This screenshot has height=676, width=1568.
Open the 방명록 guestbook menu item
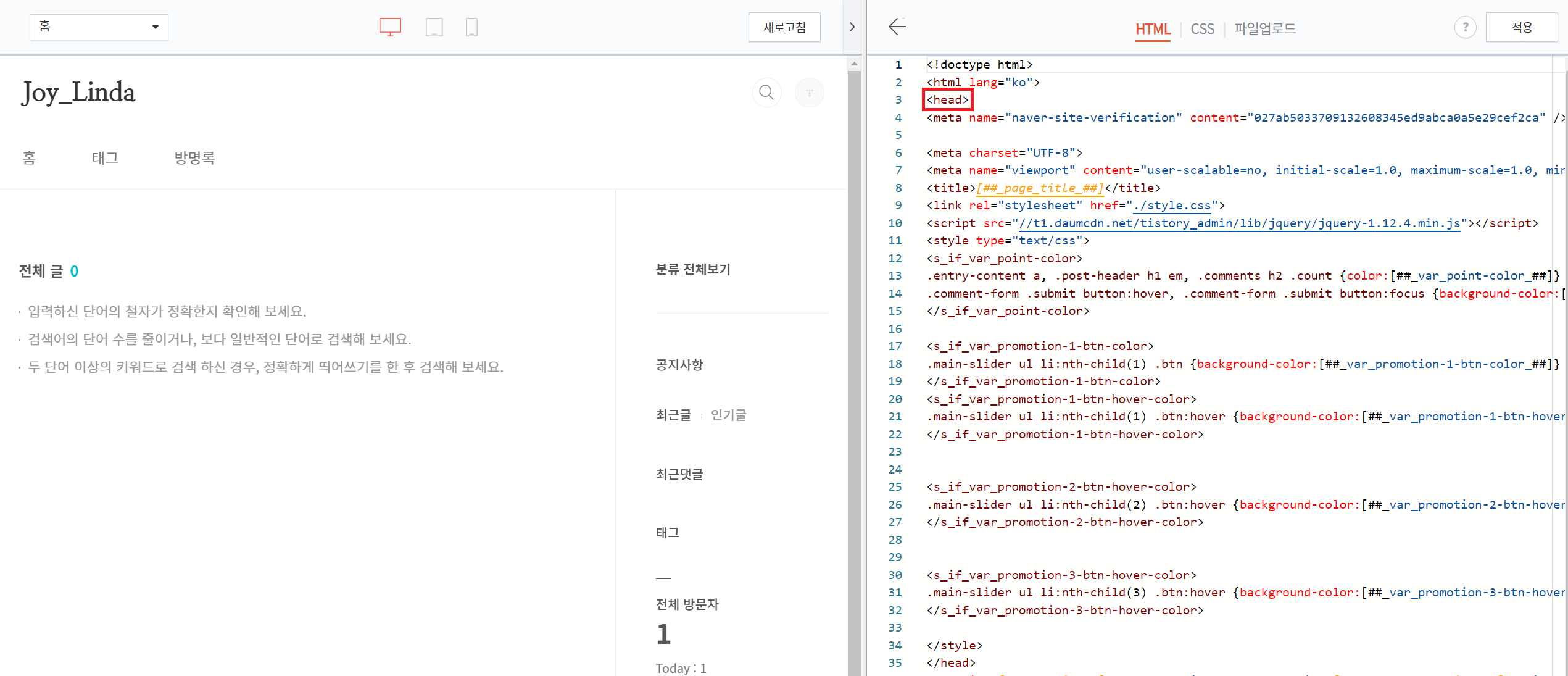[x=194, y=158]
